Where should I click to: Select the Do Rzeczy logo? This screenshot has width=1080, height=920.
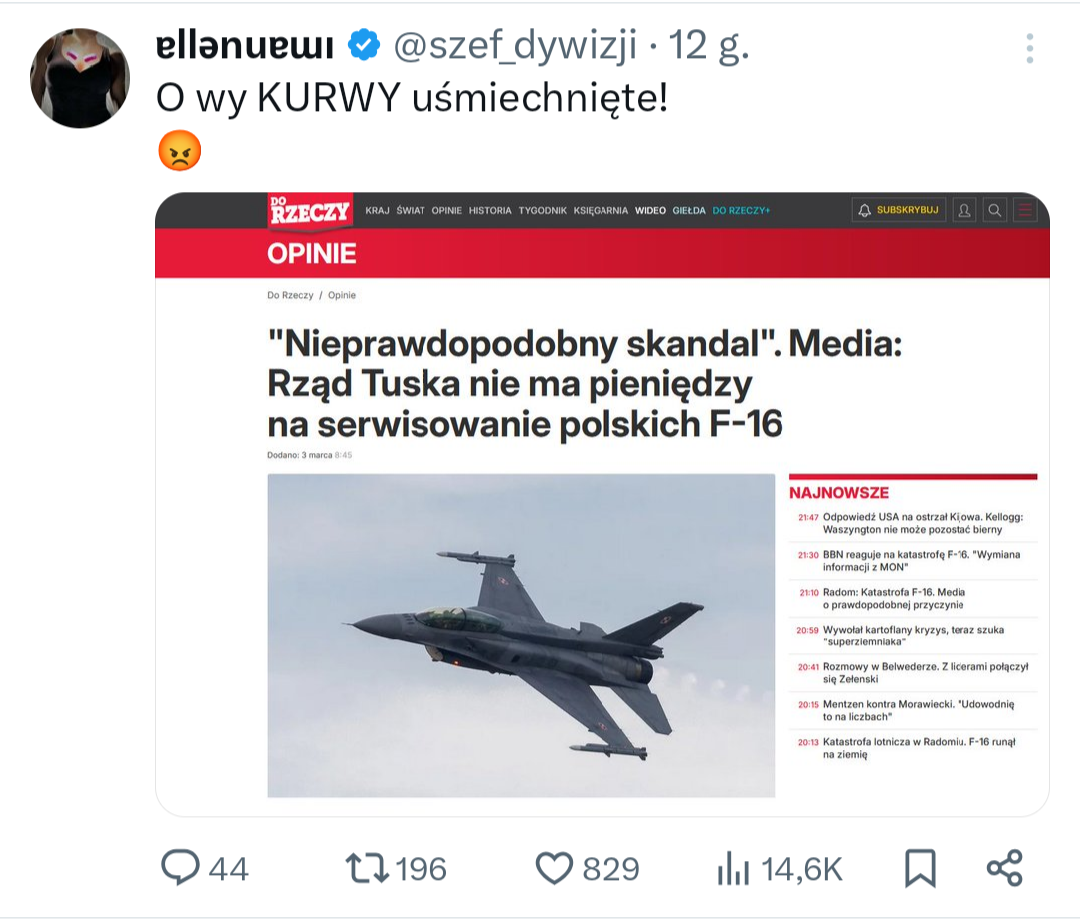coord(311,210)
